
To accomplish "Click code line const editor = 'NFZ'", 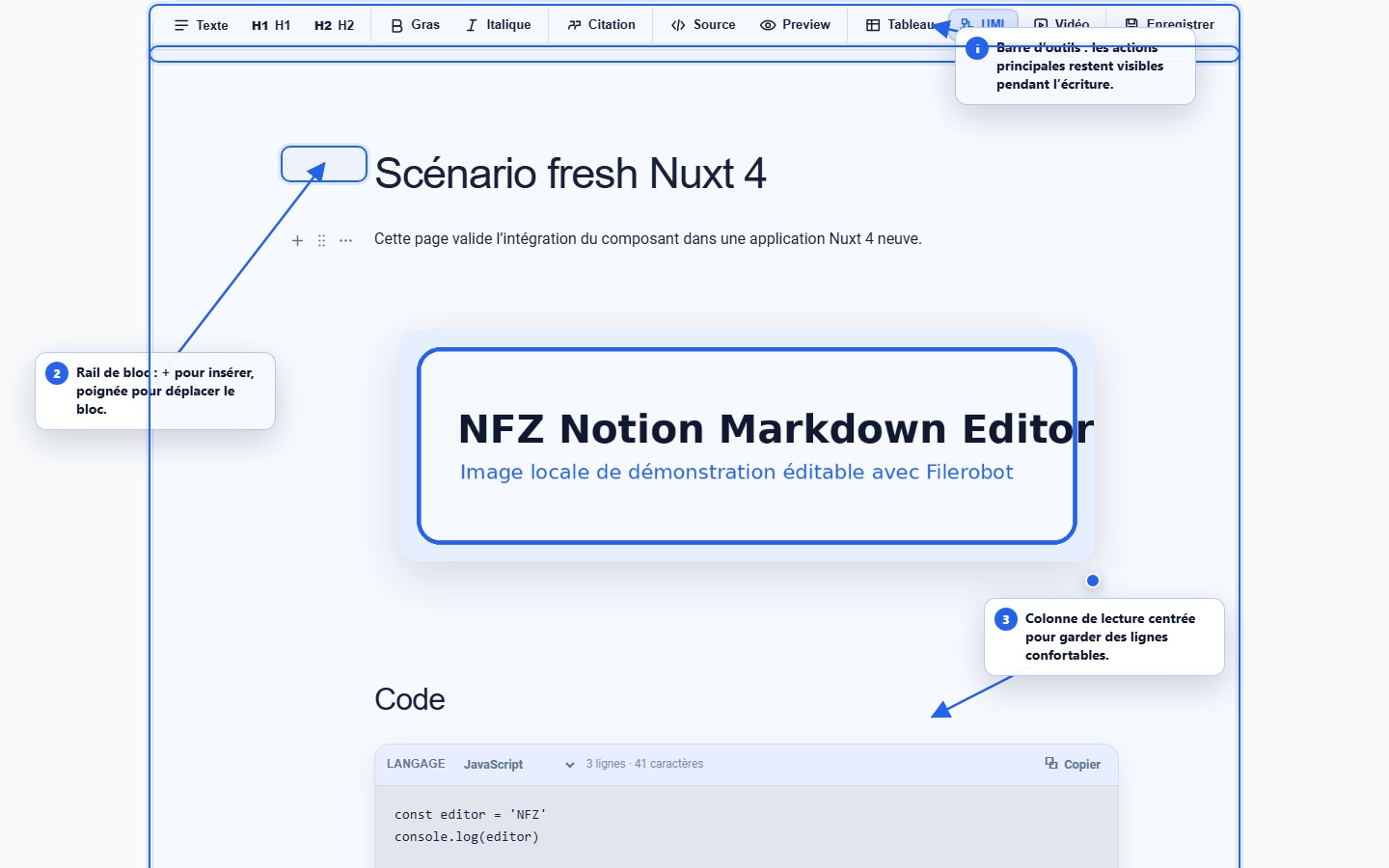I will 471,815.
